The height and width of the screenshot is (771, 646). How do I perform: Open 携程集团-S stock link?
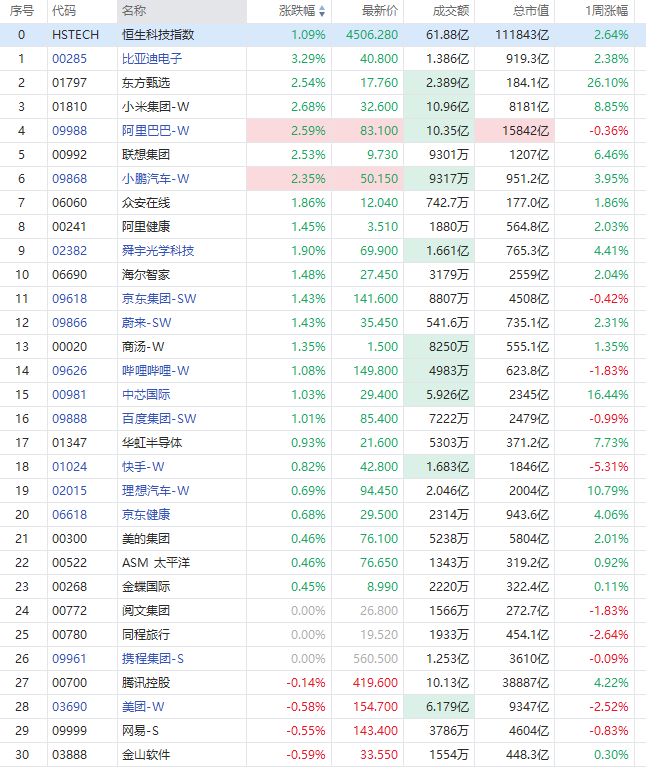point(153,659)
